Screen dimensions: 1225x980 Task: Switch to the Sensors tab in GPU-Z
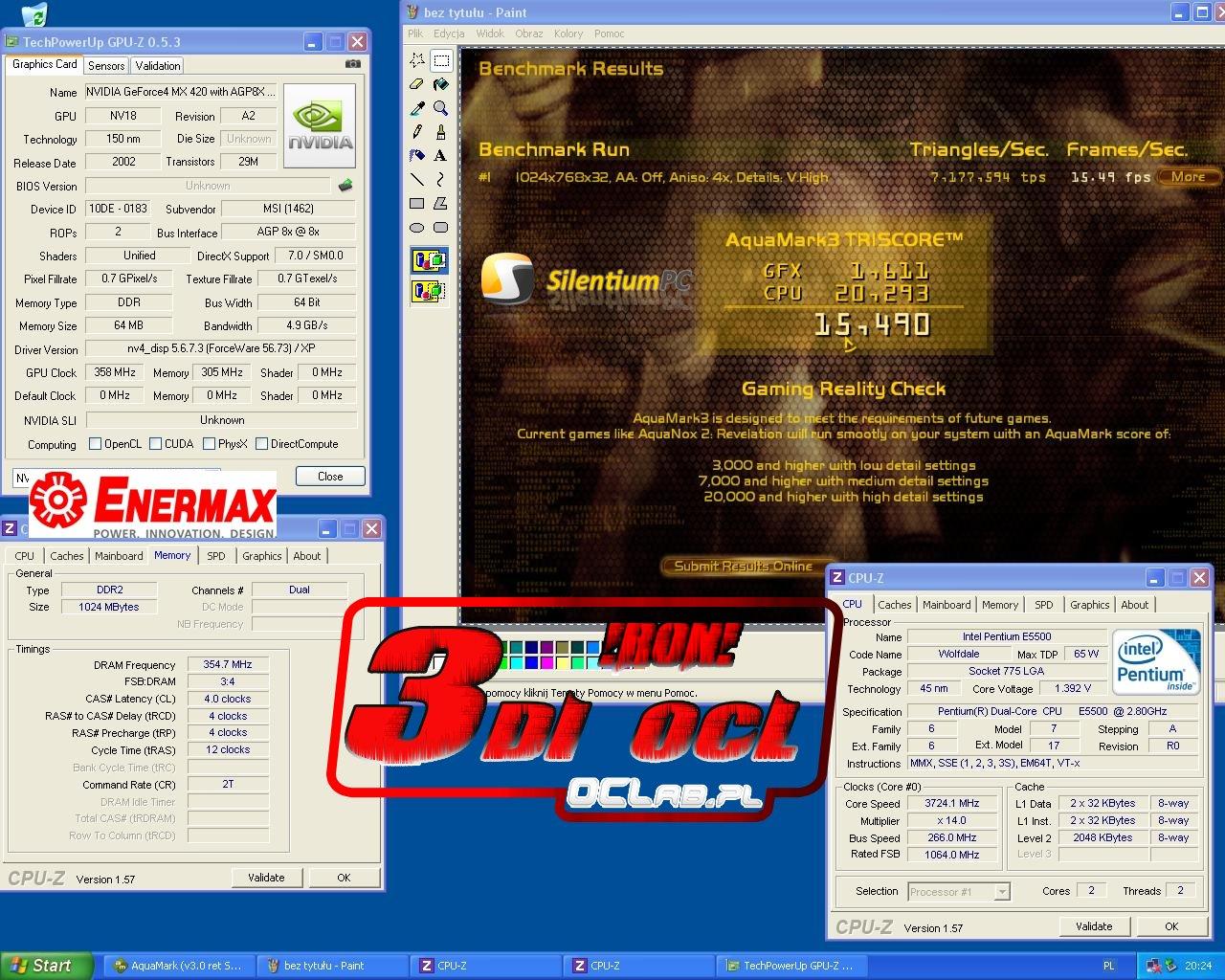pos(106,65)
